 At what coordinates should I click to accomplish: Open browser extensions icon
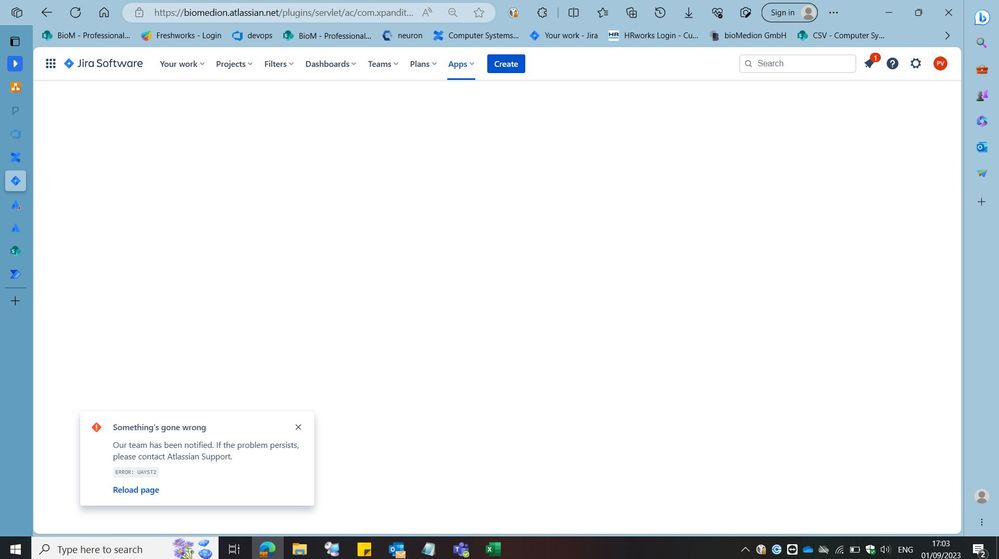pos(542,13)
